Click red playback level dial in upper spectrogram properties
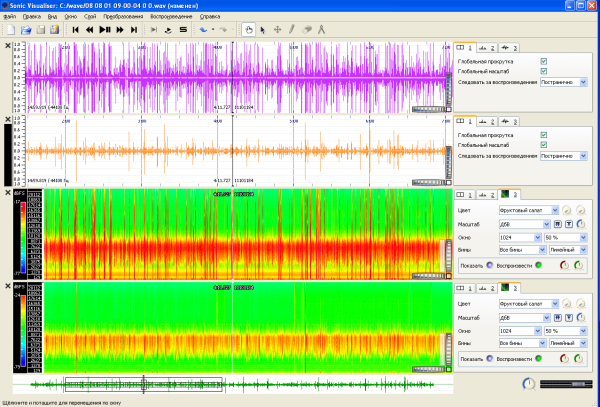This screenshot has width=600, height=407. point(564,265)
